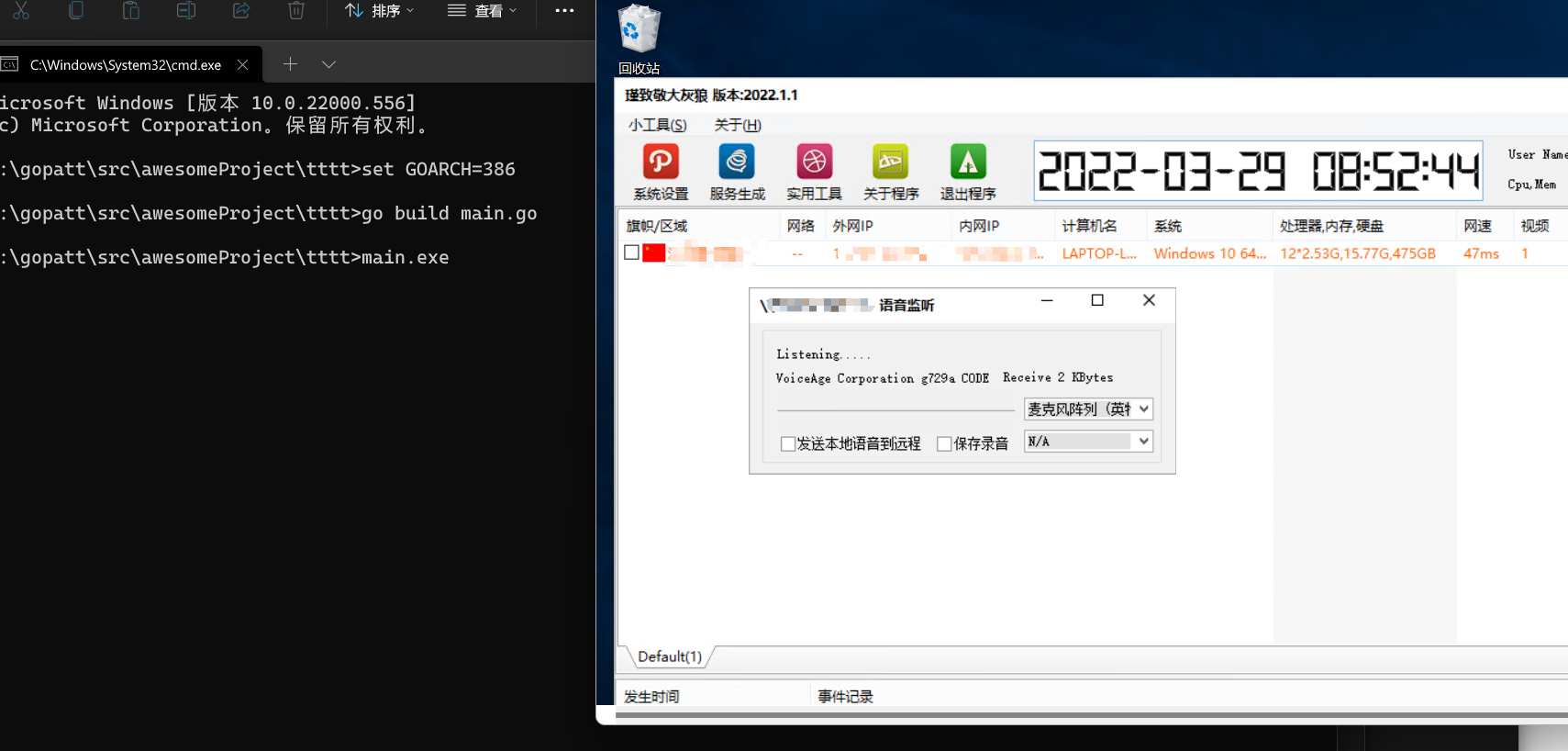
Task: Sort by 系统 column header
Action: (x=1210, y=226)
